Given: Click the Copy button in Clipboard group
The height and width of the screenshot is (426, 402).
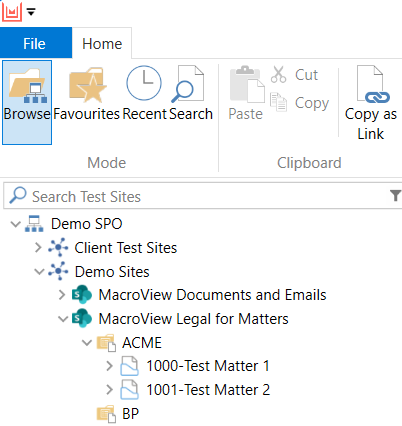Looking at the screenshot, I should point(300,103).
